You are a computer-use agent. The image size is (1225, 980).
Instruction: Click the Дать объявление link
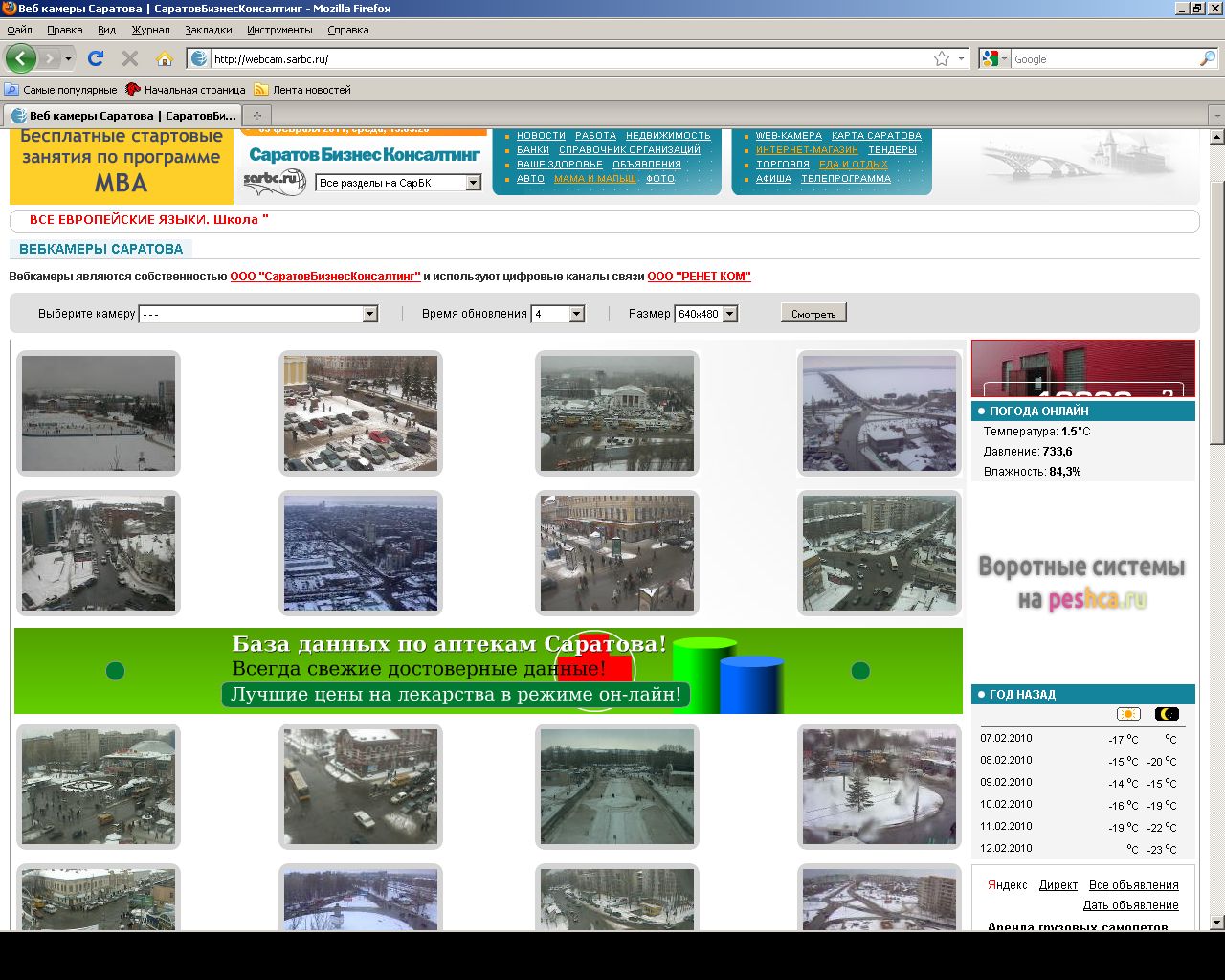[1131, 905]
